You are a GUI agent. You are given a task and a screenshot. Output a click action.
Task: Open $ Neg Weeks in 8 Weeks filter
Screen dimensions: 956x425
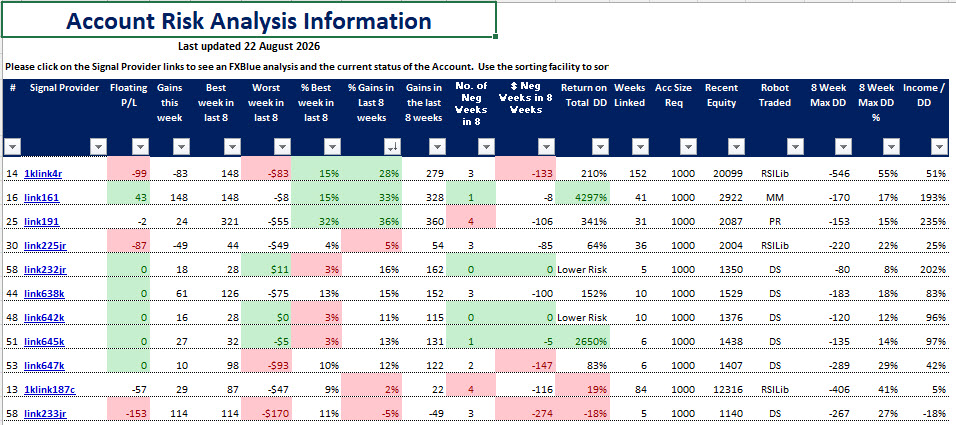click(x=546, y=146)
